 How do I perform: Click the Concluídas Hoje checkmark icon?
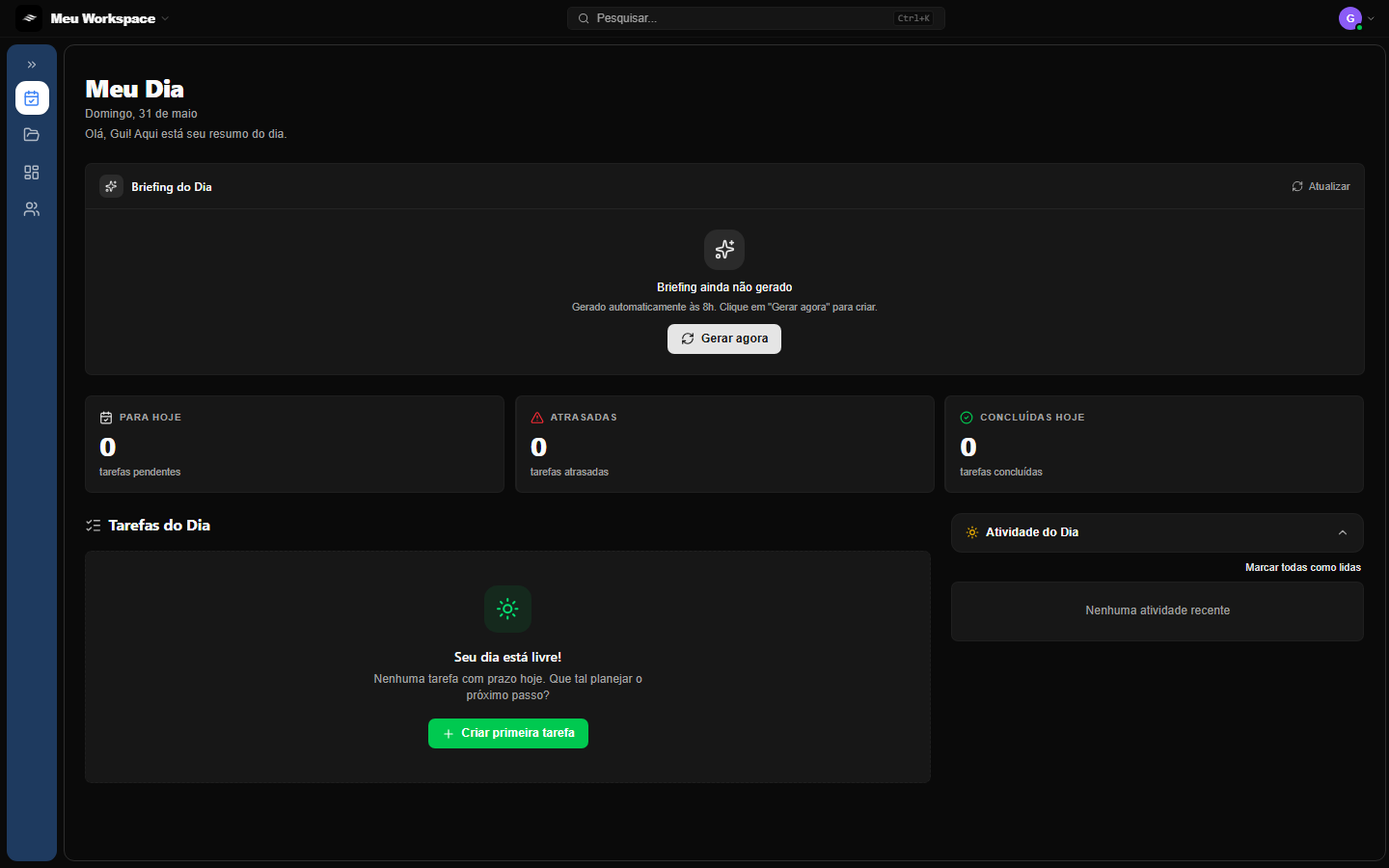tap(967, 418)
